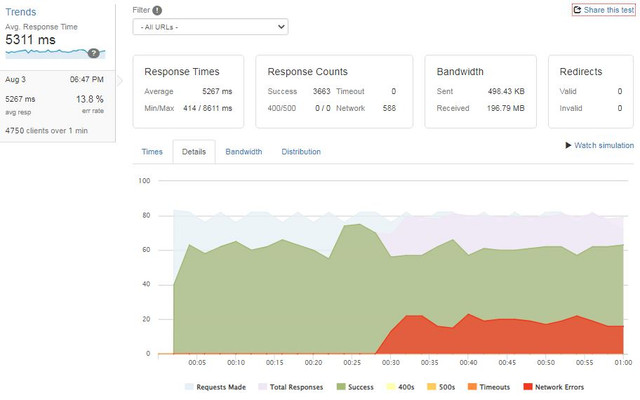Click the 13.8 % error rate value
This screenshot has width=640, height=400.
click(x=90, y=99)
